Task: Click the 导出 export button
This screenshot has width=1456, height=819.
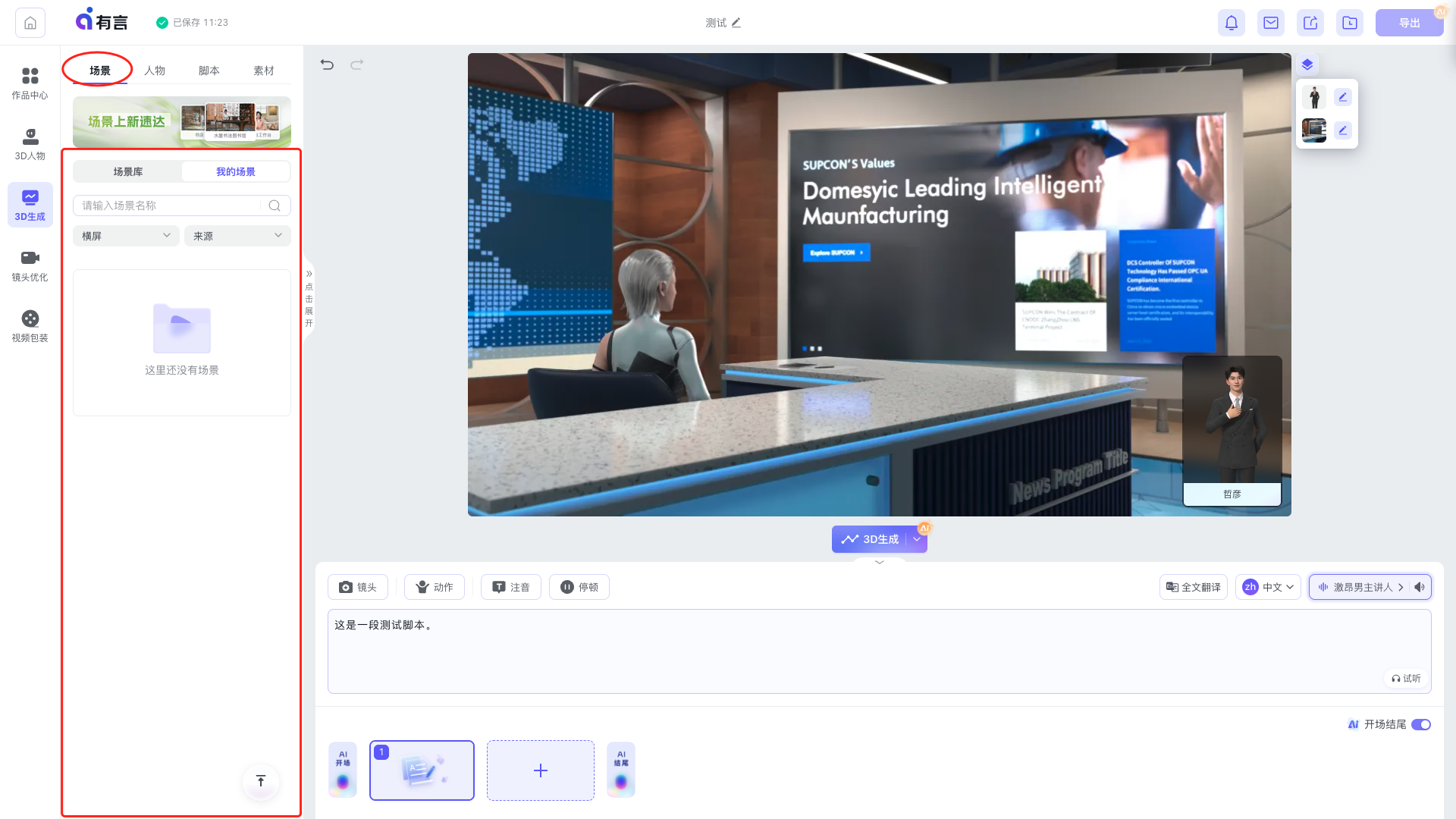Action: coord(1410,23)
